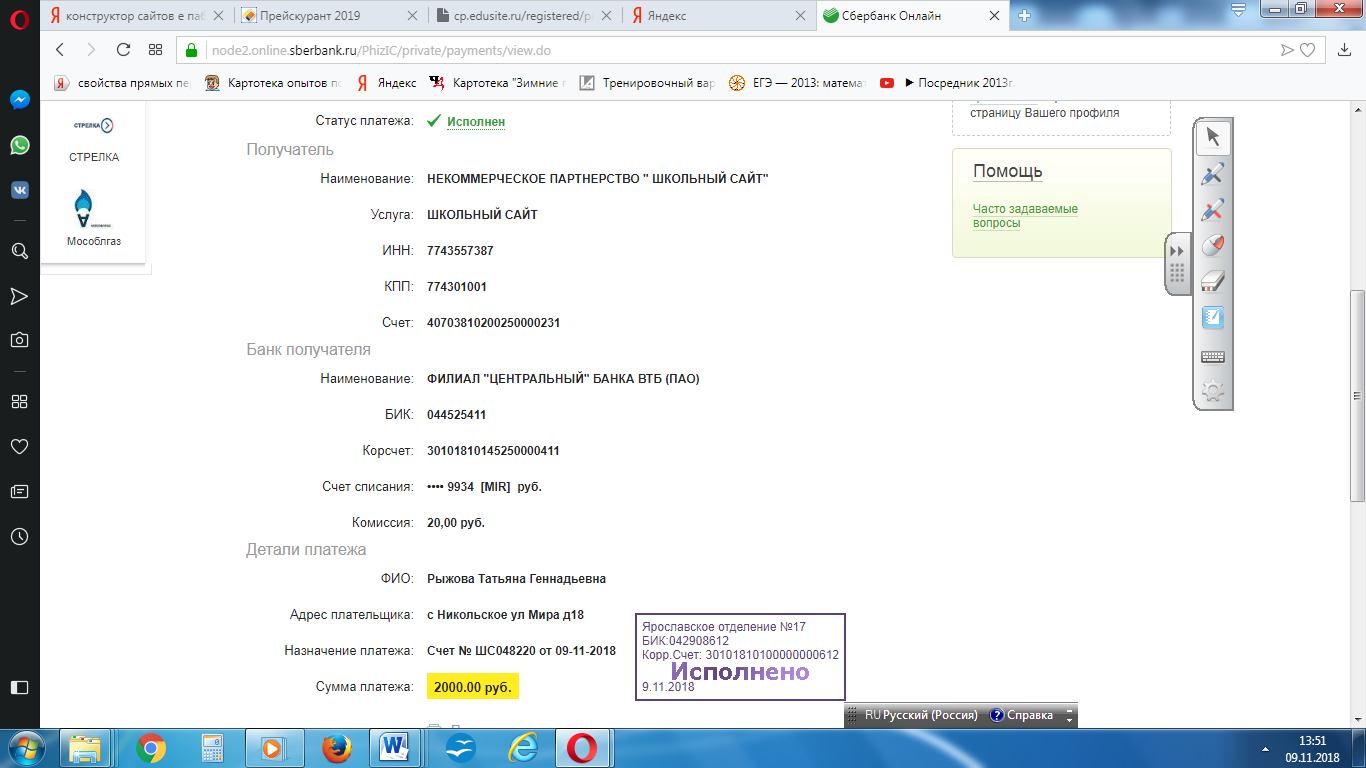Viewport: 1366px width, 768px height.
Task: Open Calculator from the taskbar
Action: coord(211,748)
